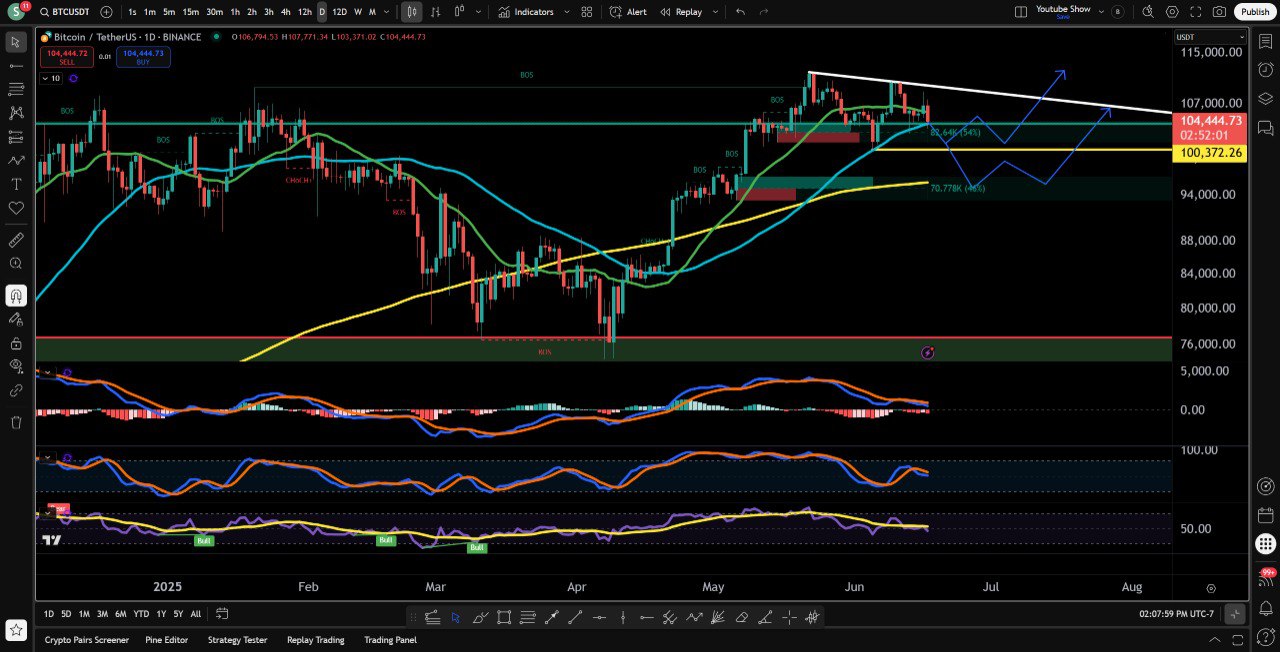Start bar Replay mode
1280x652 pixels.
click(681, 12)
